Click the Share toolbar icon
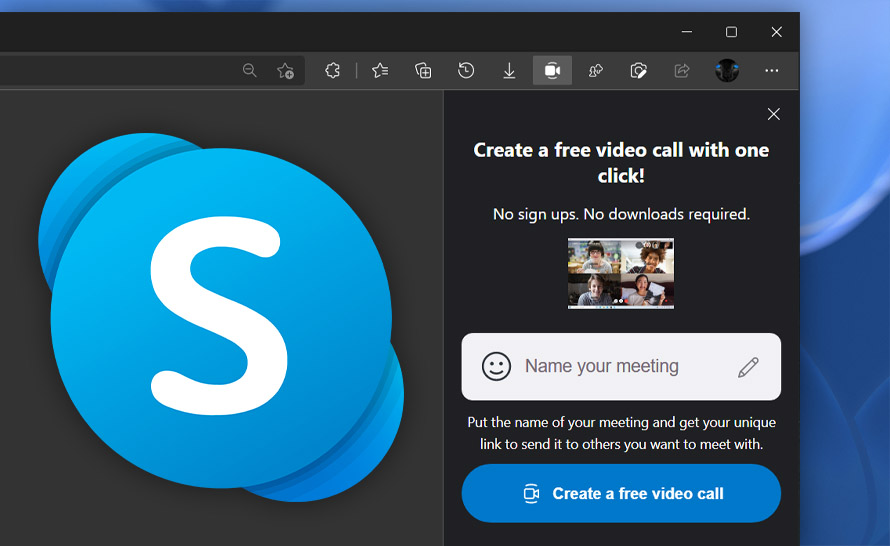 (682, 70)
